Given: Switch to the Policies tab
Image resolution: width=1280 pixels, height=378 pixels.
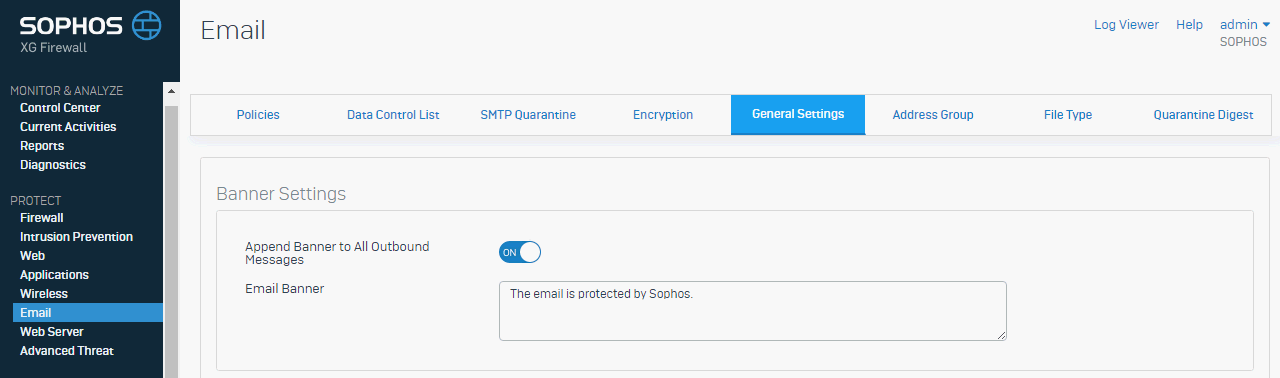Looking at the screenshot, I should tap(258, 115).
